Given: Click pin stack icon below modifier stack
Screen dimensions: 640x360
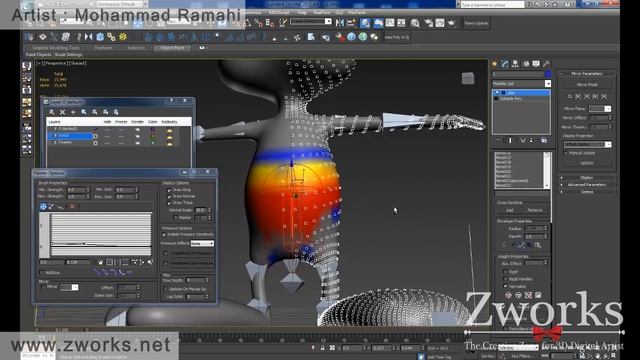Looking at the screenshot, I should (x=498, y=140).
